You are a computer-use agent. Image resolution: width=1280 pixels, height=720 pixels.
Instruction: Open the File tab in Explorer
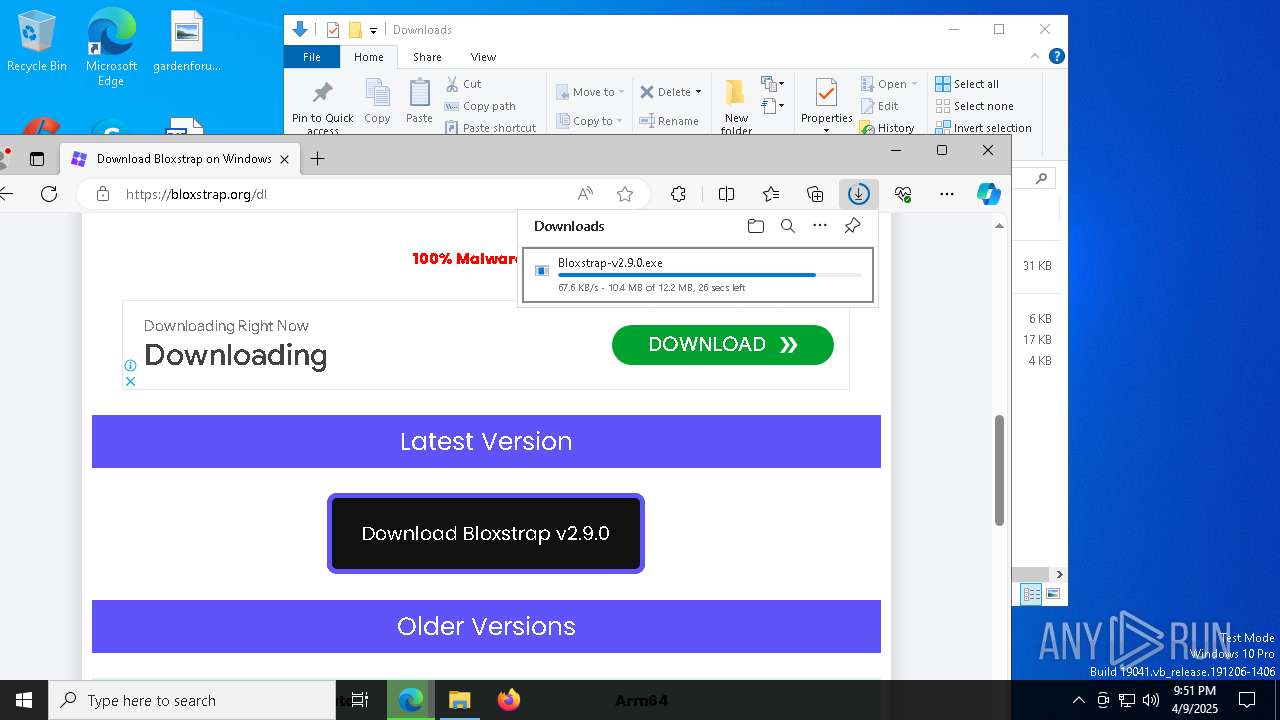312,57
